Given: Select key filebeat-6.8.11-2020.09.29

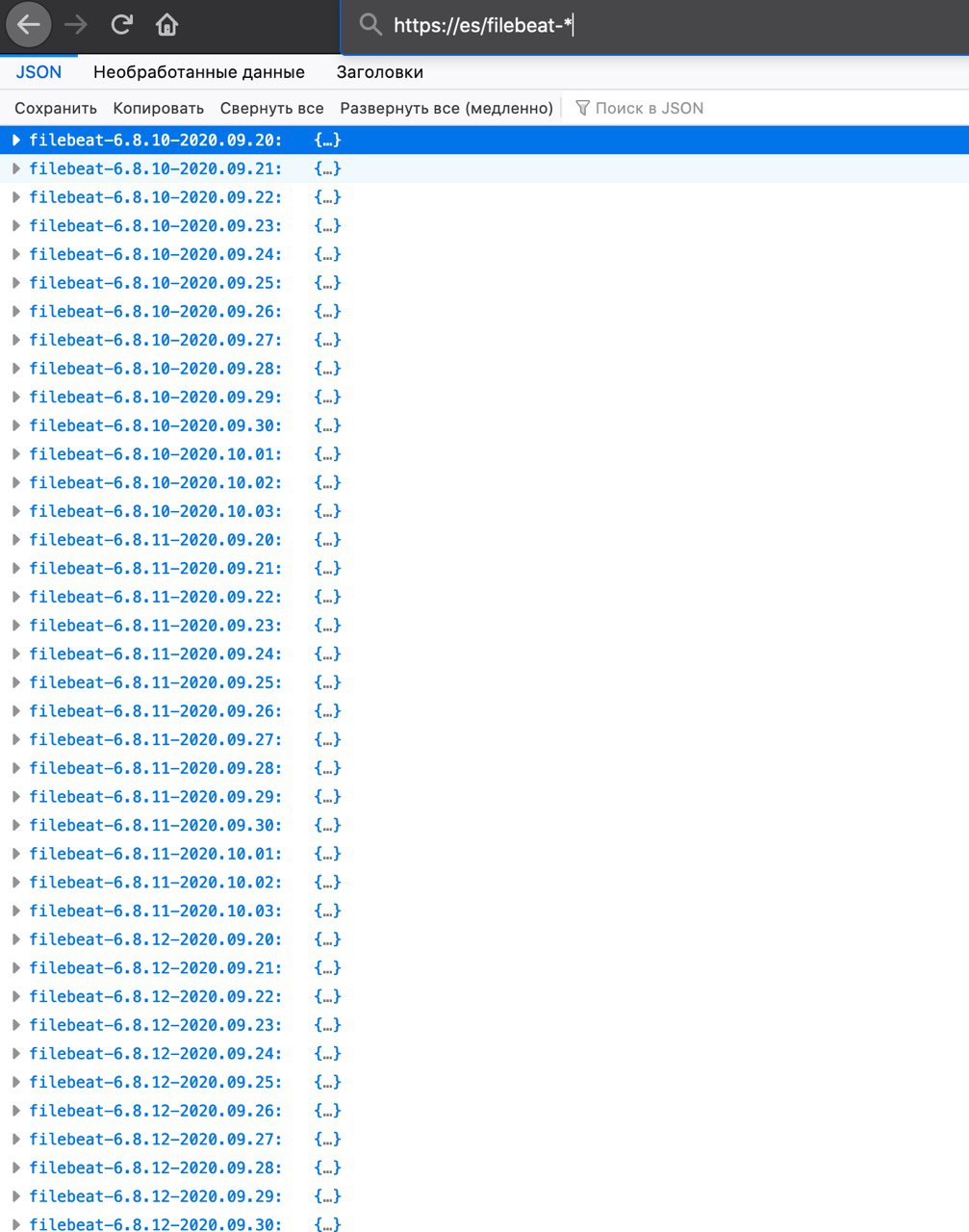Looking at the screenshot, I should (x=156, y=797).
